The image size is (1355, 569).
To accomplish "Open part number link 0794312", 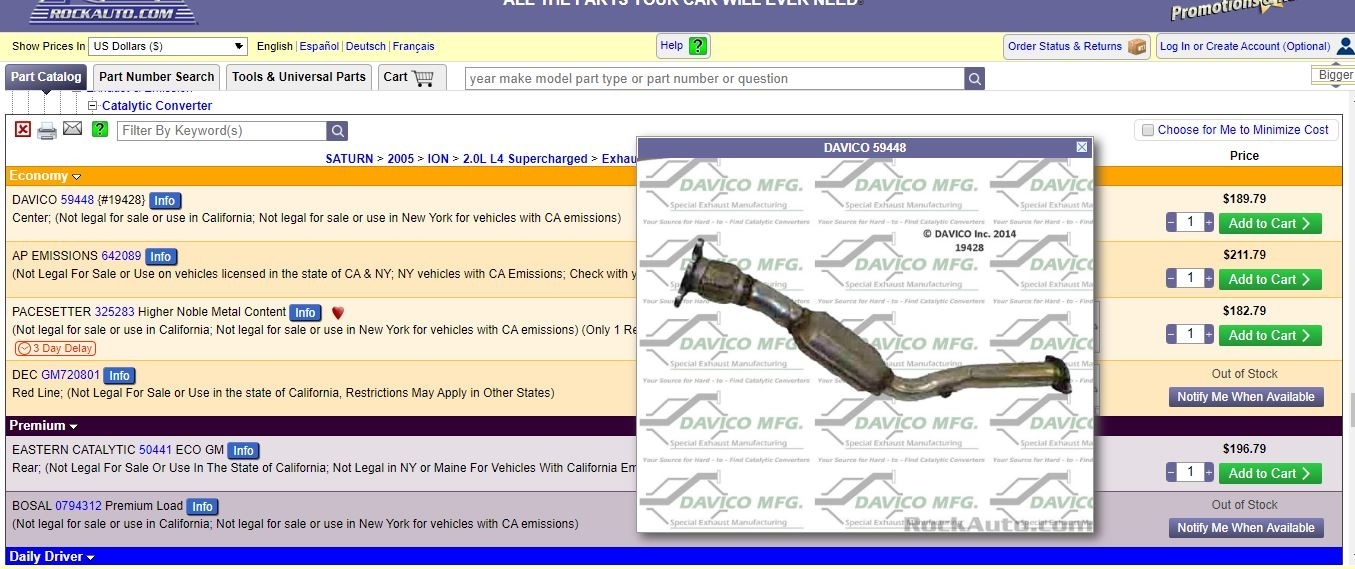I will pyautogui.click(x=78, y=506).
